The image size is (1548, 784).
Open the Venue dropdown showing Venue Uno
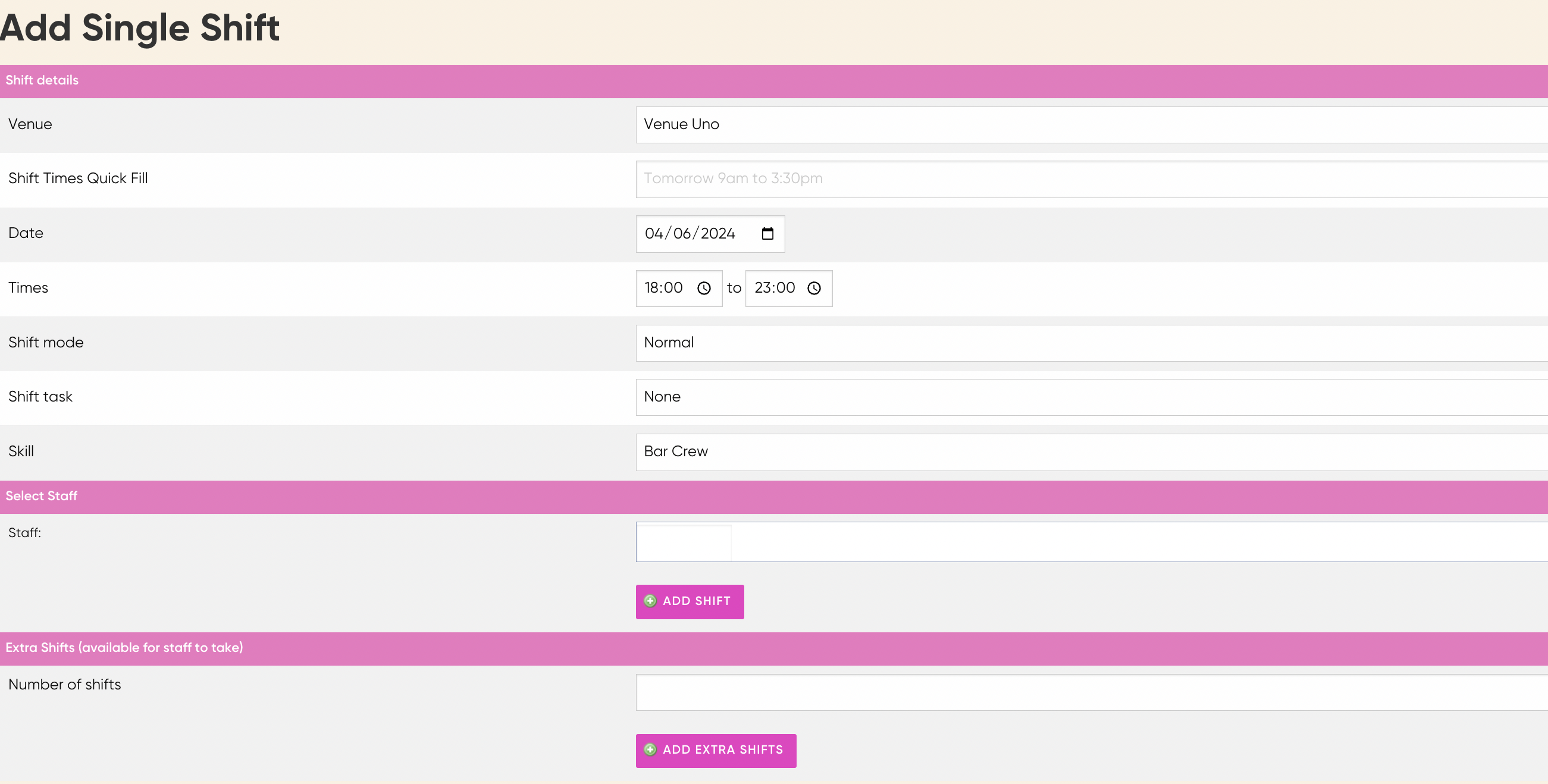1092,125
